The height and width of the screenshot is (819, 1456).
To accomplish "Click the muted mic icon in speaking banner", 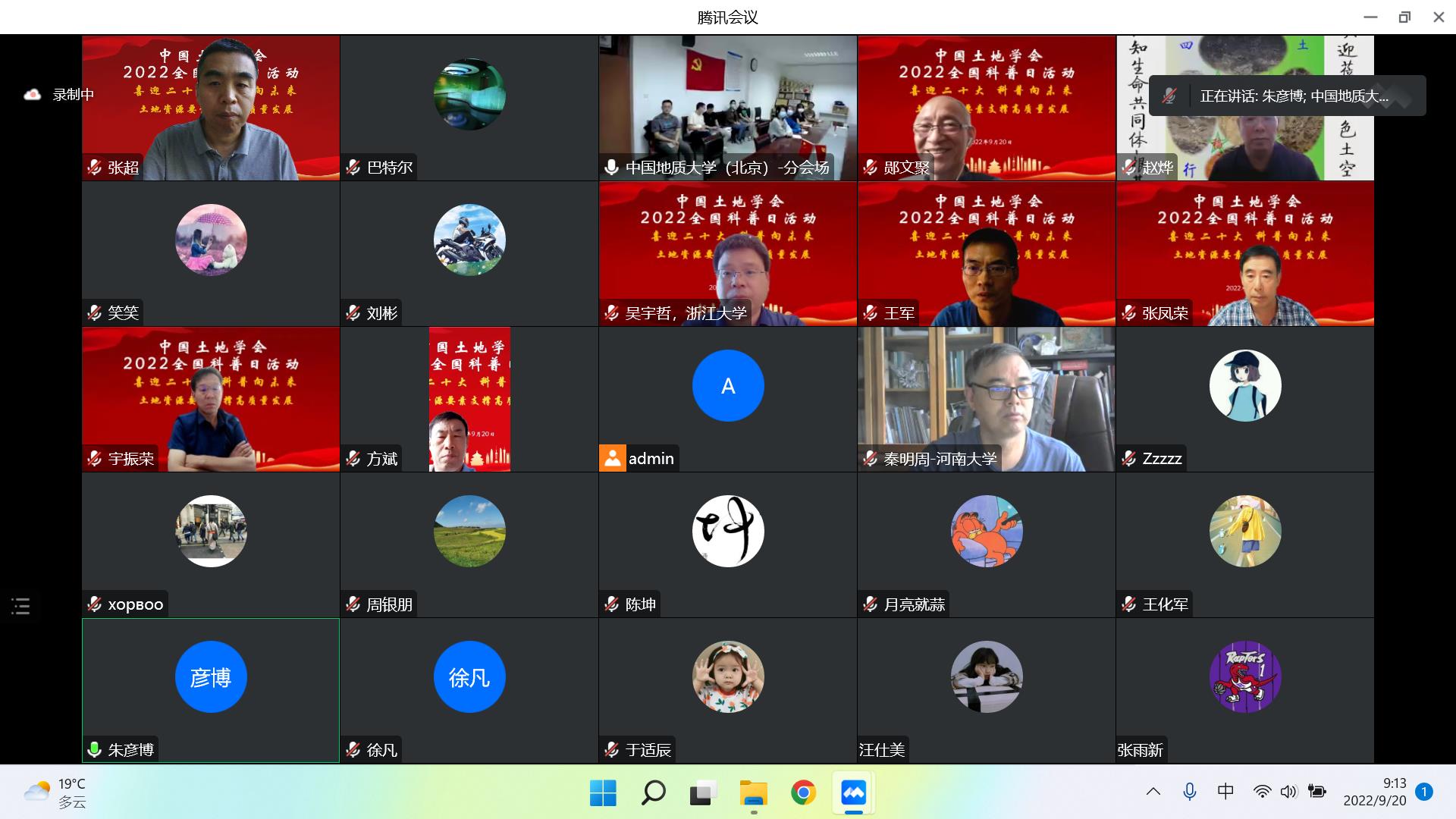I will tap(1170, 96).
